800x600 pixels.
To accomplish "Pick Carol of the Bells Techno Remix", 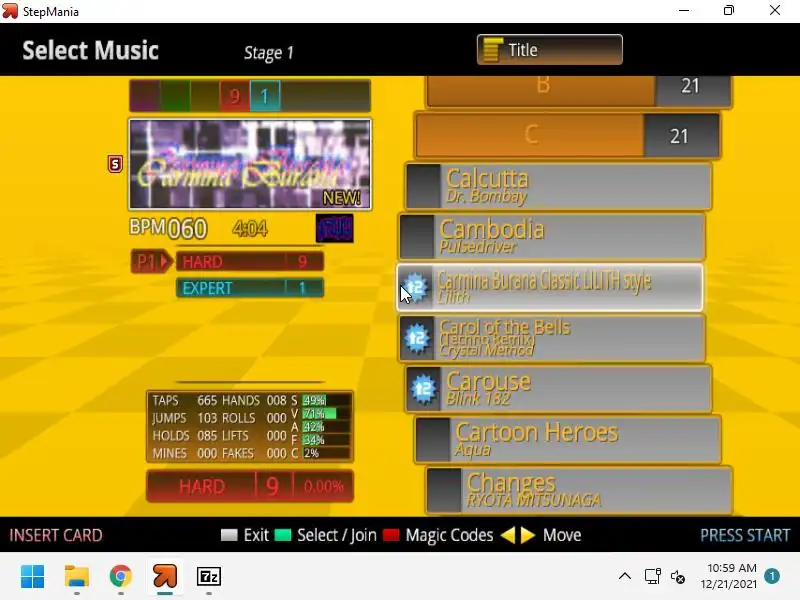I will click(552, 338).
